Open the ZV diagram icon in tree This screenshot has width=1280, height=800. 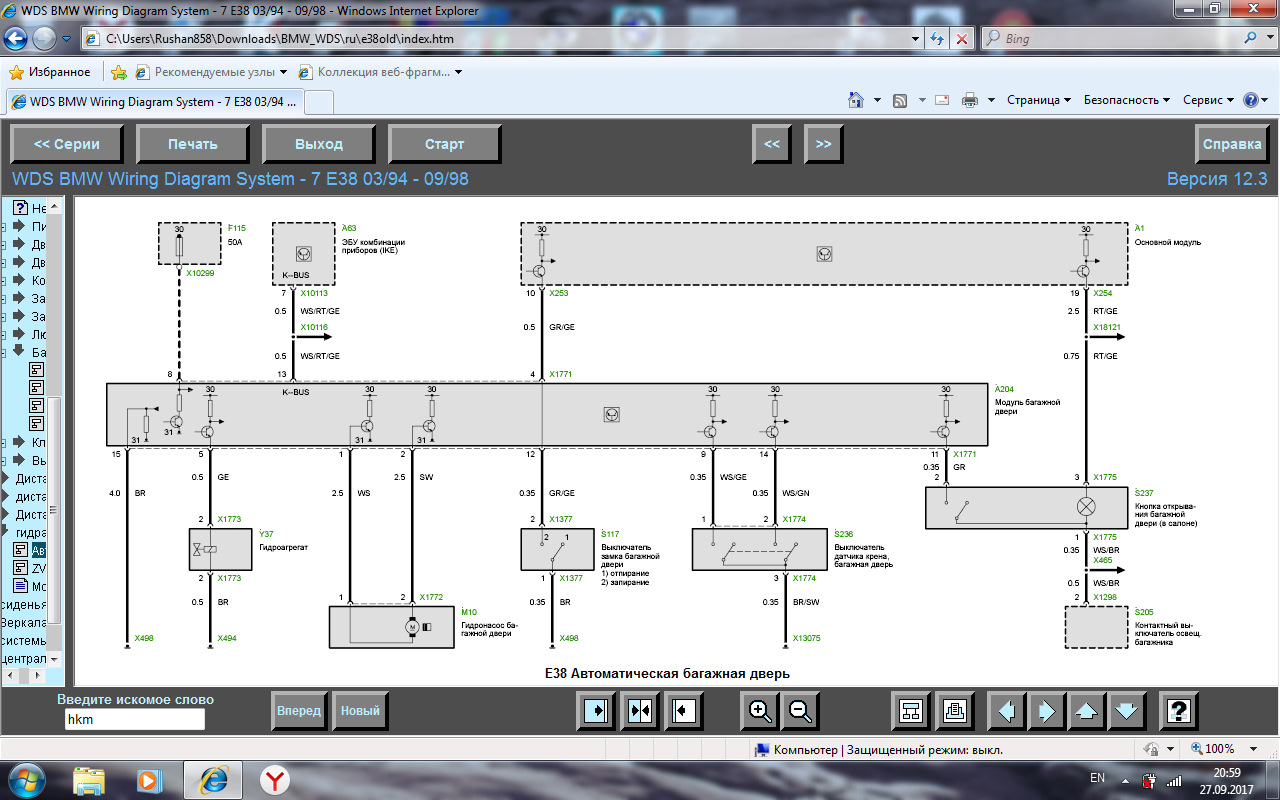(x=21, y=568)
